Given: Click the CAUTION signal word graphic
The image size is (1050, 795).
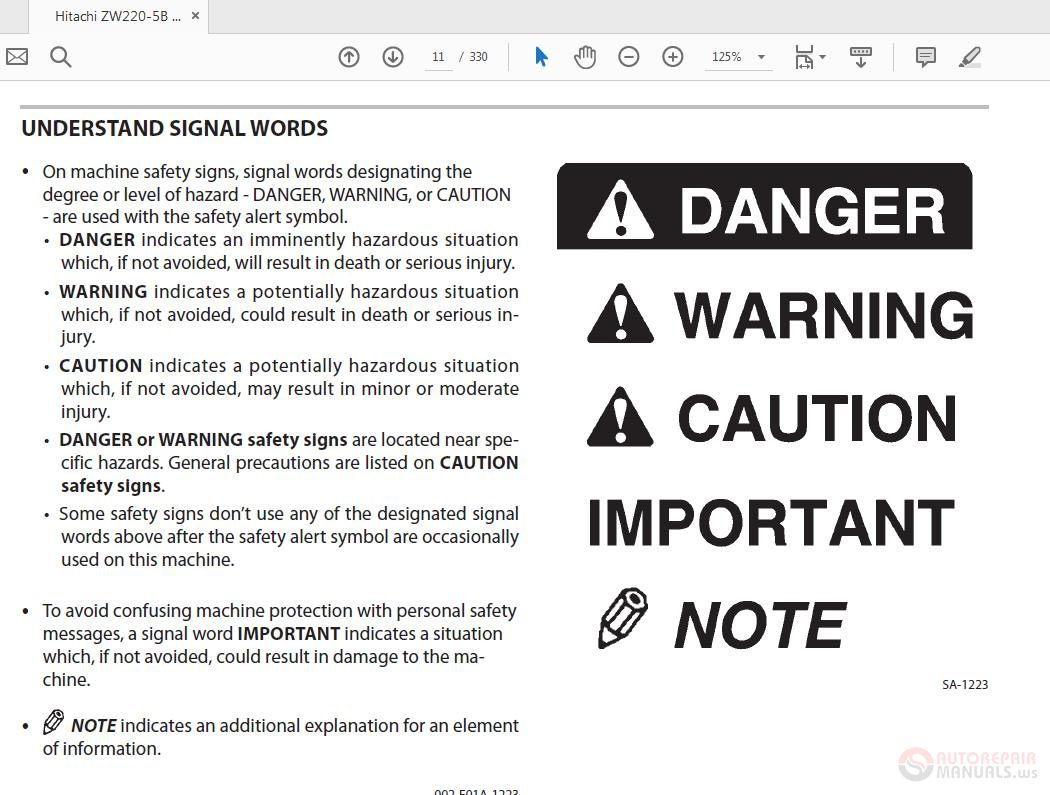Looking at the screenshot, I should (x=771, y=417).
